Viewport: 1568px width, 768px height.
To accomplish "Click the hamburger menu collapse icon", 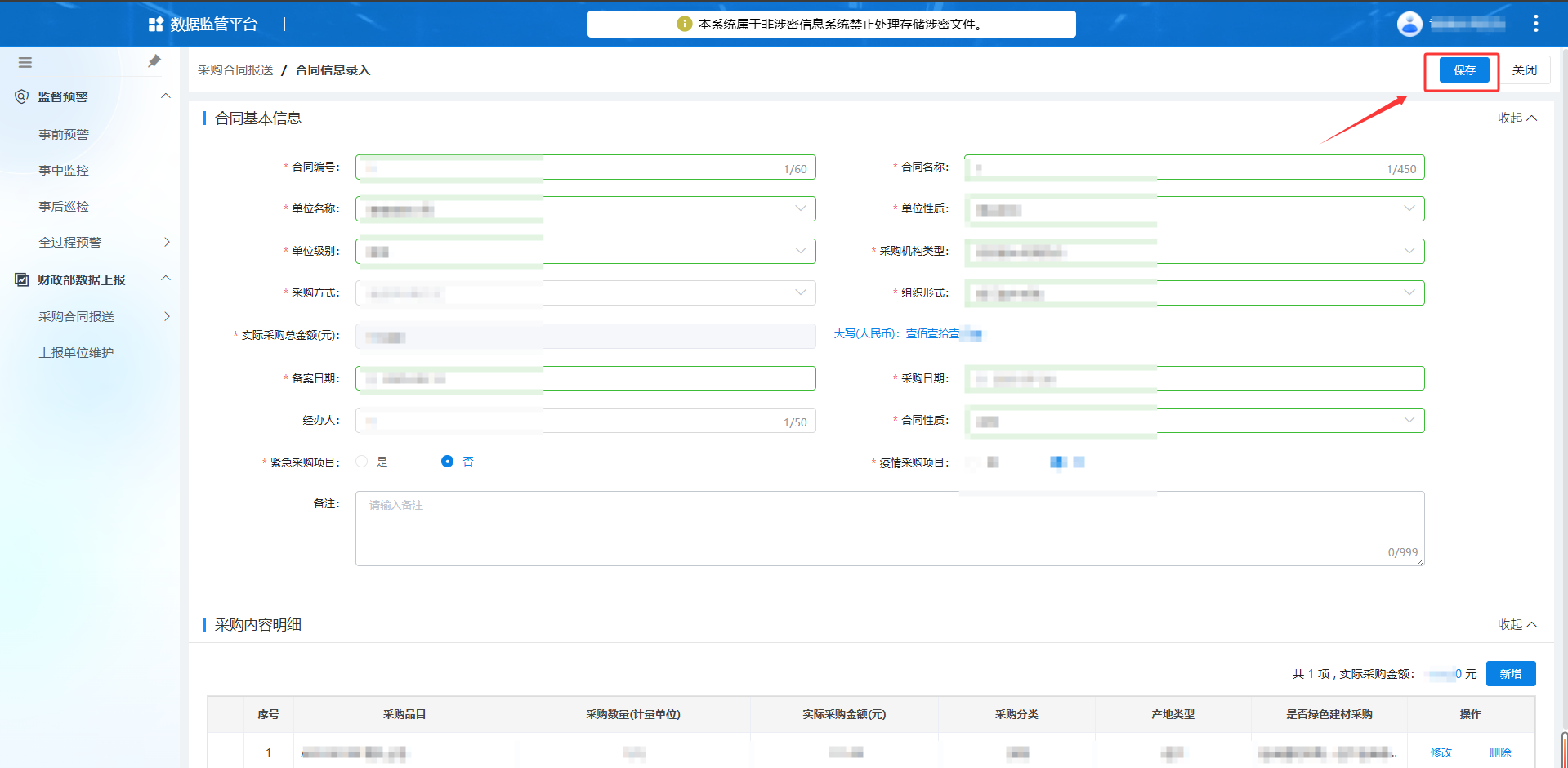I will pyautogui.click(x=25, y=62).
